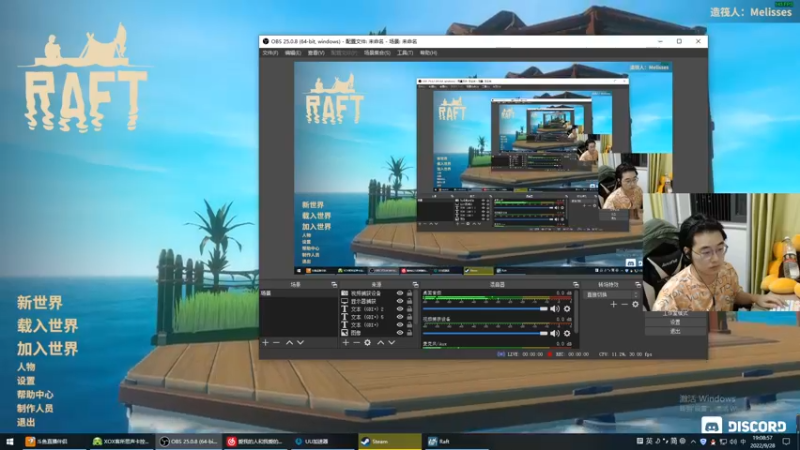Viewport: 800px width, 450px height.
Task: Click 加入世界 (Join World) in the Raft menu
Action: tap(47, 348)
